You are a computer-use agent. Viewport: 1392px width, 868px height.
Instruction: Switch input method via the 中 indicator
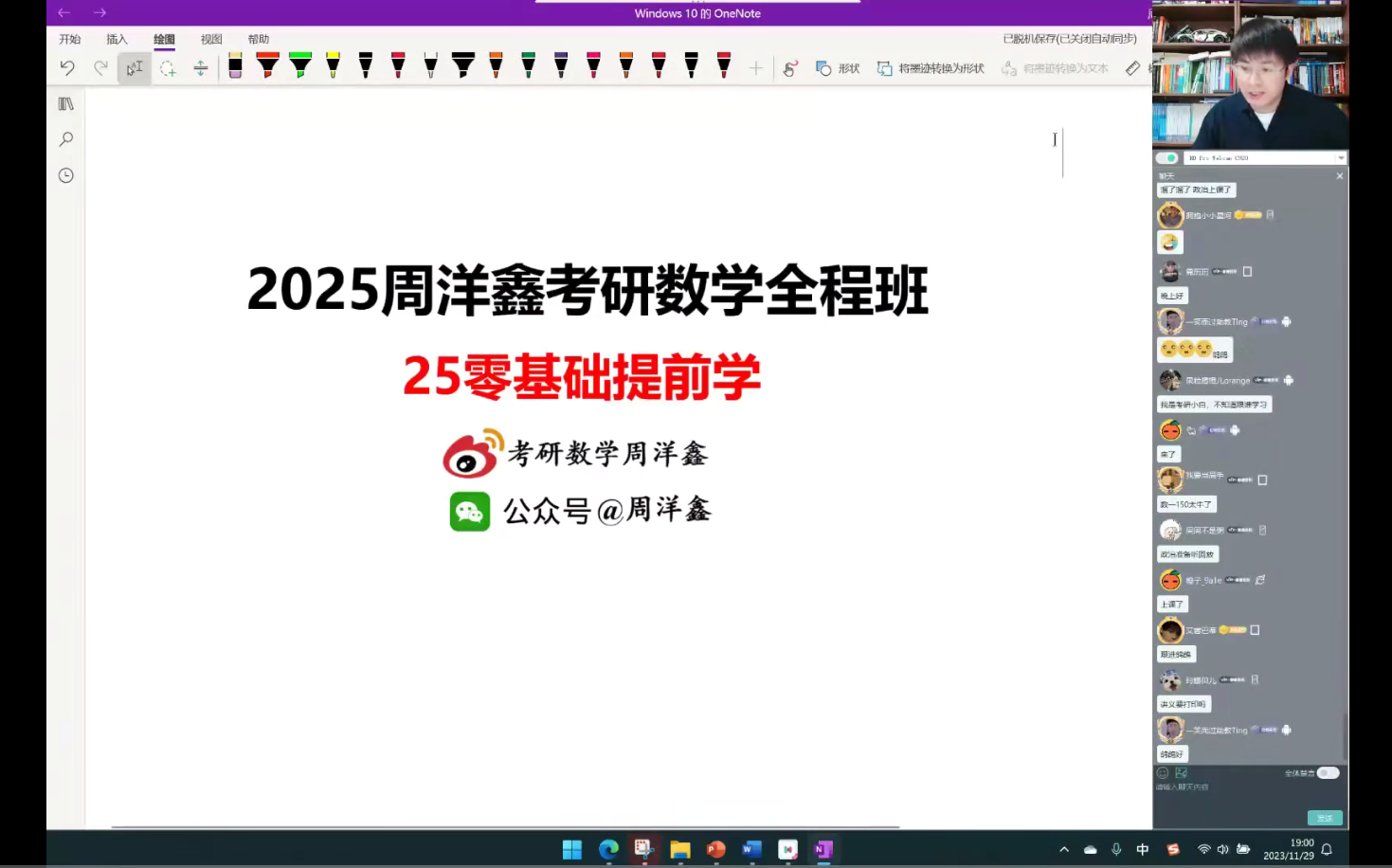pos(1143,850)
